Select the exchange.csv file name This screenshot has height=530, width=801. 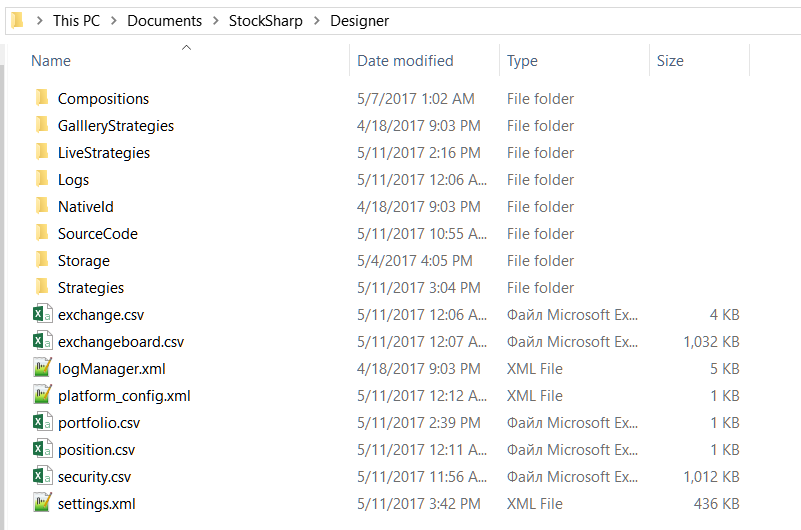click(x=101, y=315)
